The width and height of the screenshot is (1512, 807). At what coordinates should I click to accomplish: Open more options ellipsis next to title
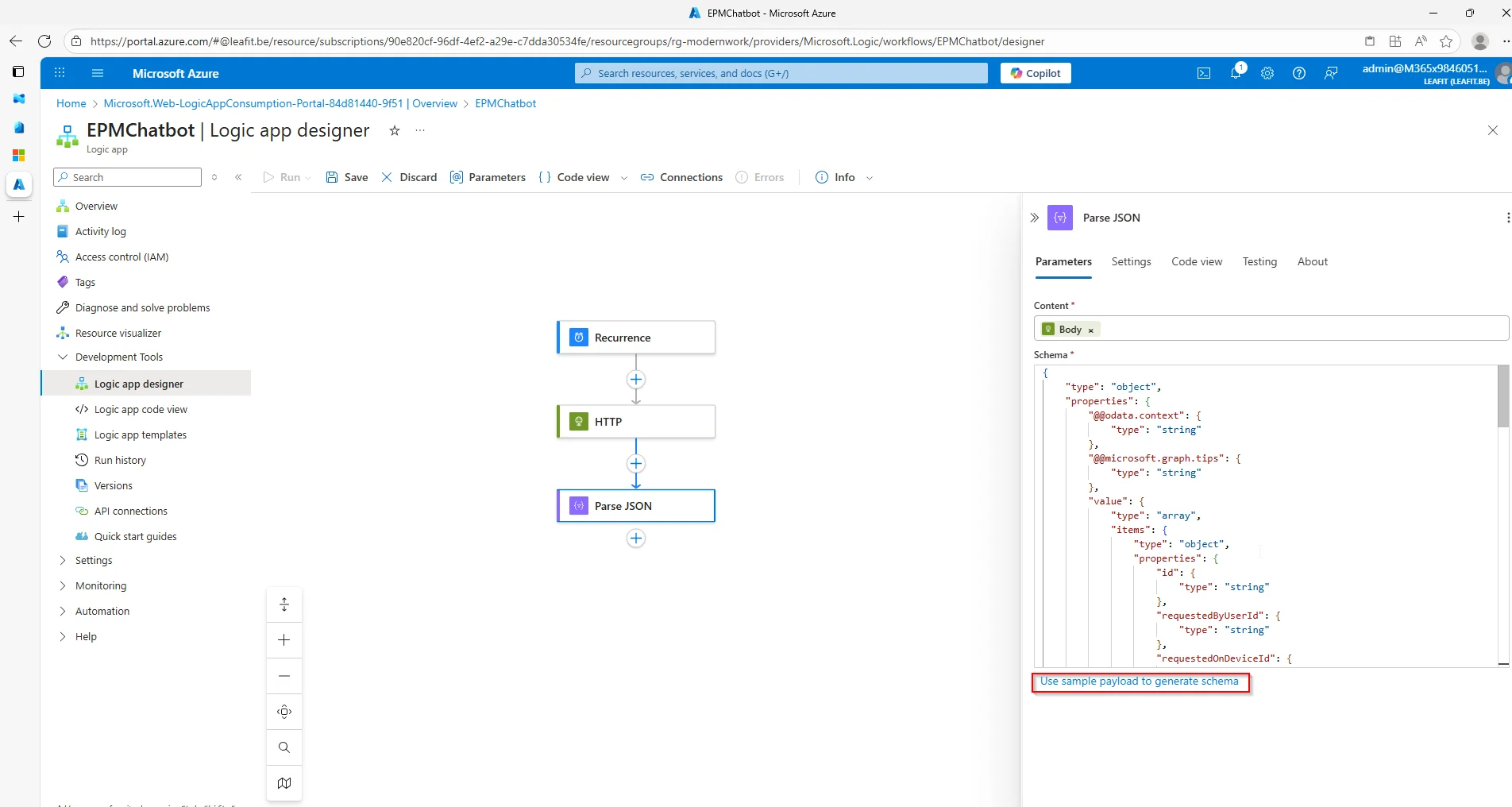[420, 130]
